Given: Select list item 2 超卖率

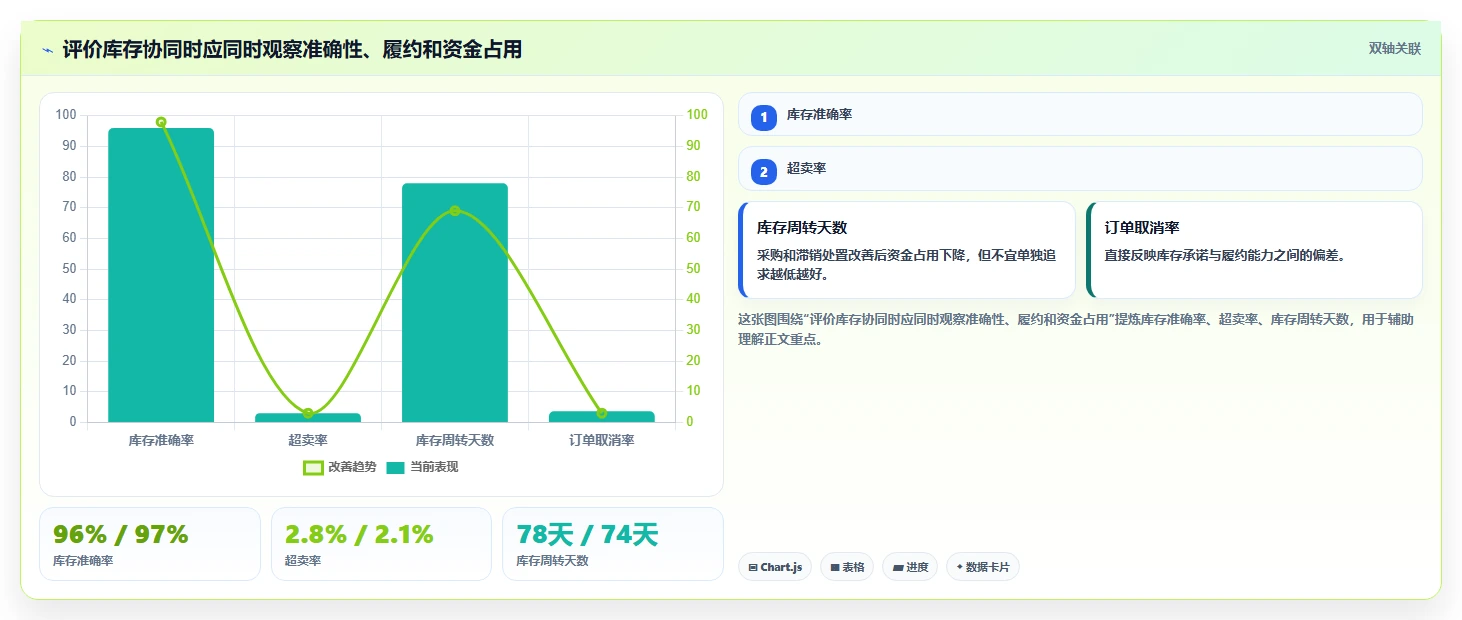Looking at the screenshot, I should point(1080,168).
